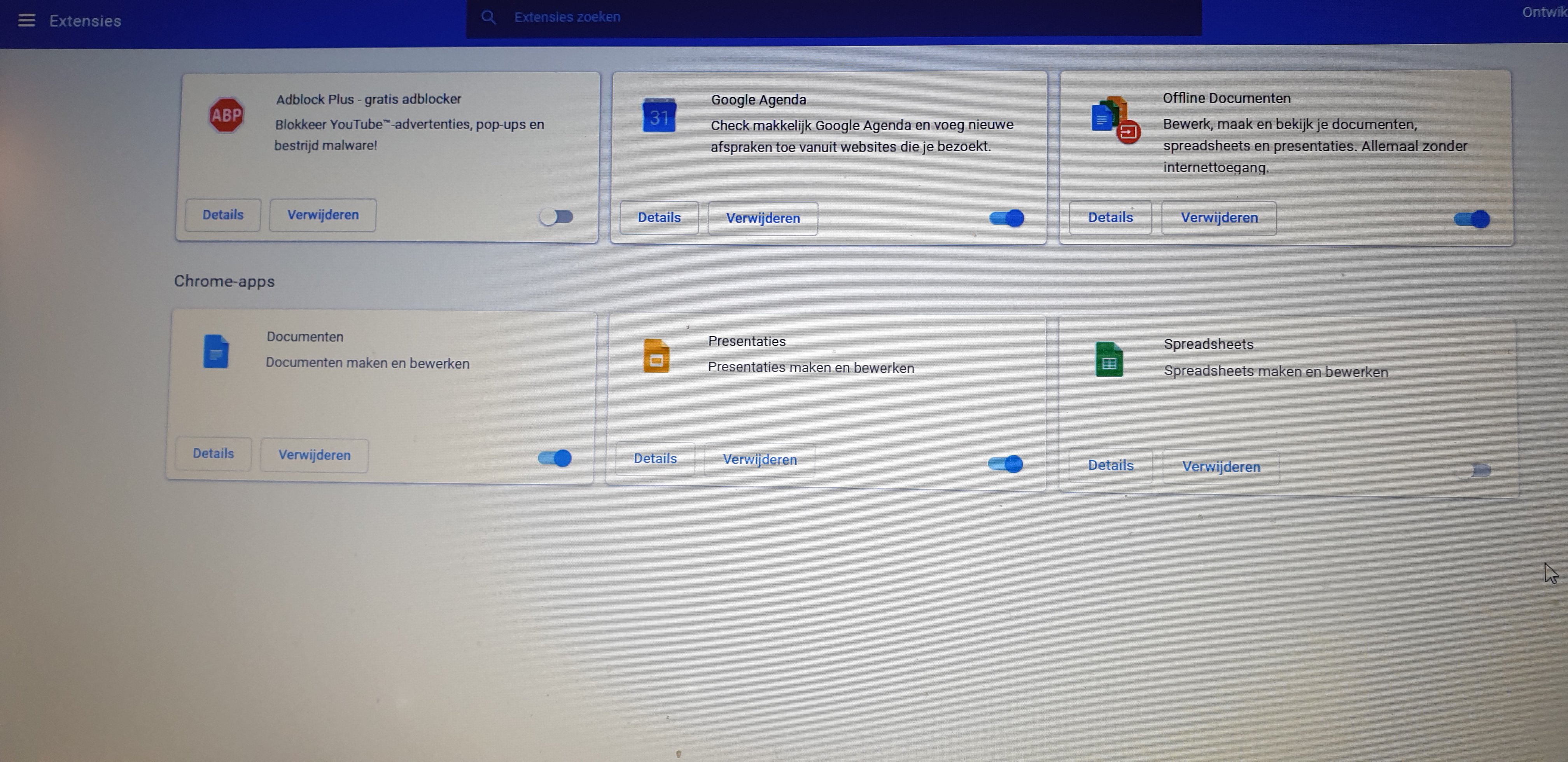1568x762 pixels.
Task: Remove Adblock Plus with Verwijderen
Action: [323, 215]
